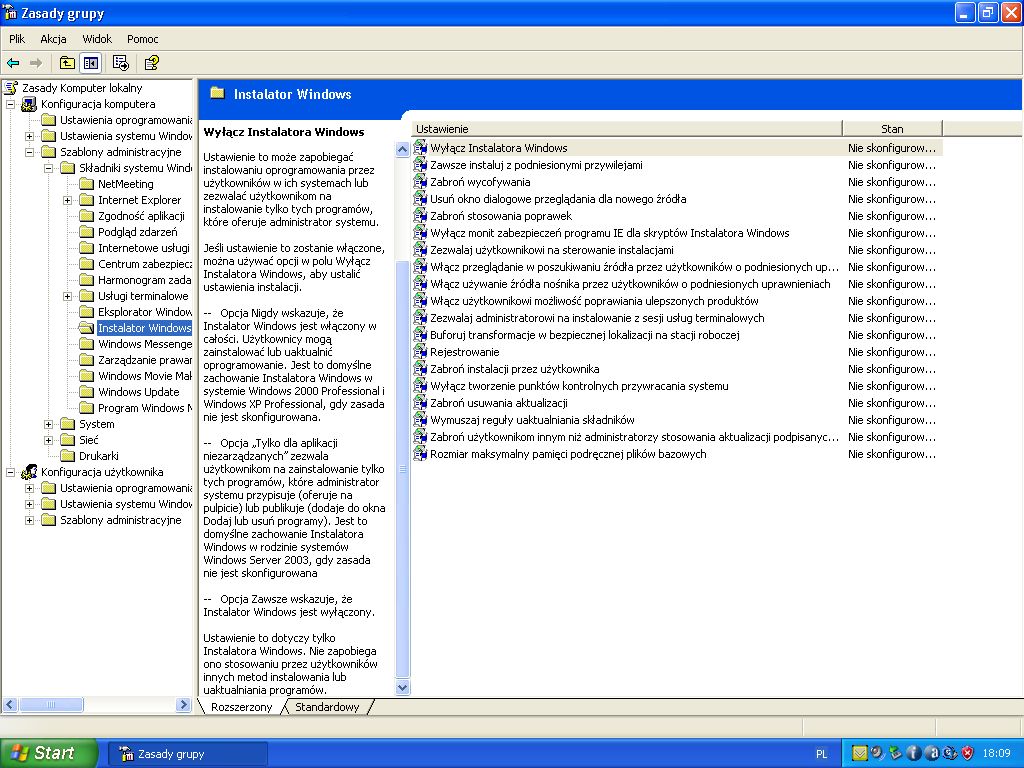Click the Zasady Komputer lokalny root icon
1024x768 pixels.
[x=11, y=88]
